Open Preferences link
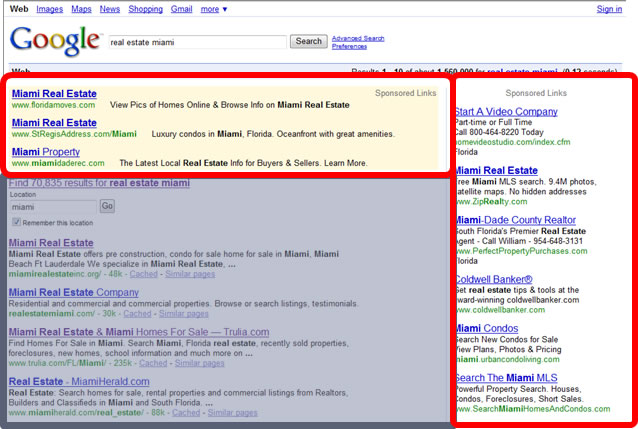638x429 pixels. (x=349, y=46)
